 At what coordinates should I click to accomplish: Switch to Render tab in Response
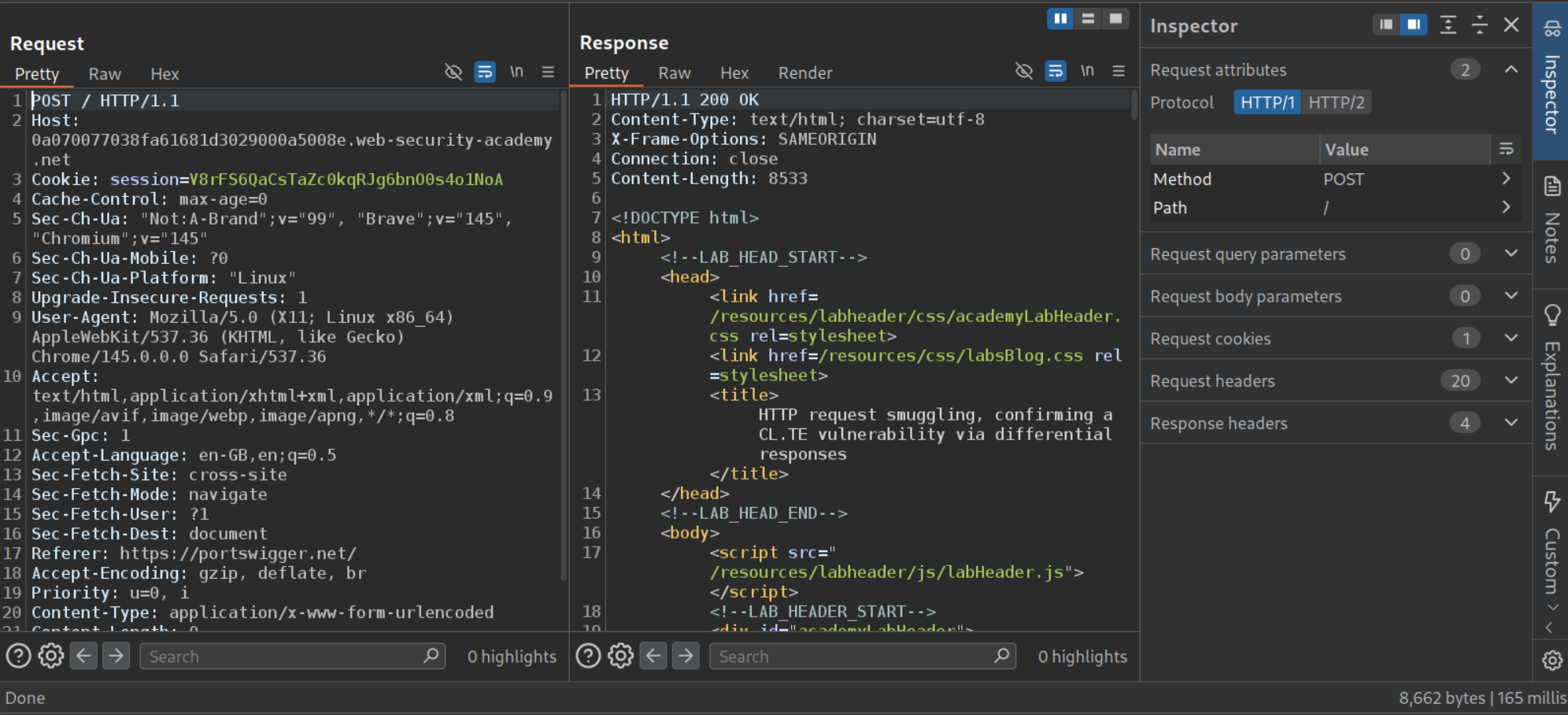point(804,73)
